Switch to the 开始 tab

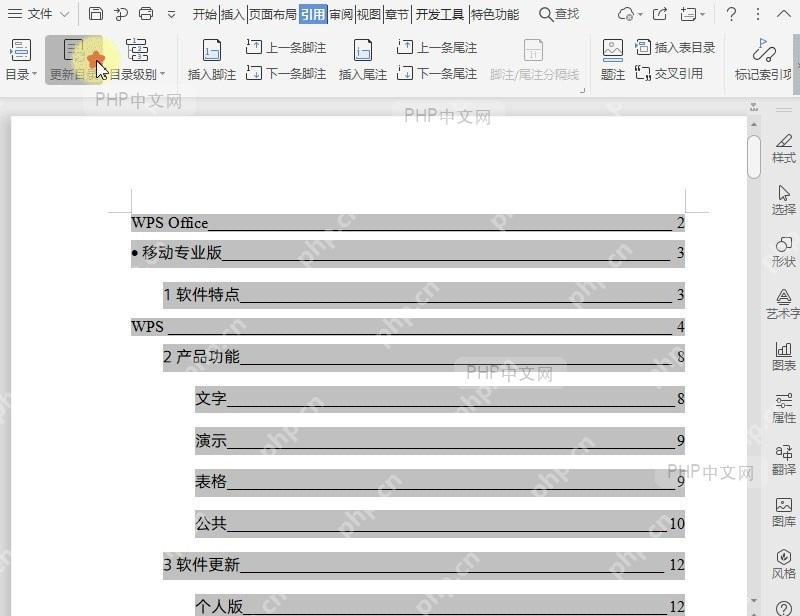pos(205,14)
